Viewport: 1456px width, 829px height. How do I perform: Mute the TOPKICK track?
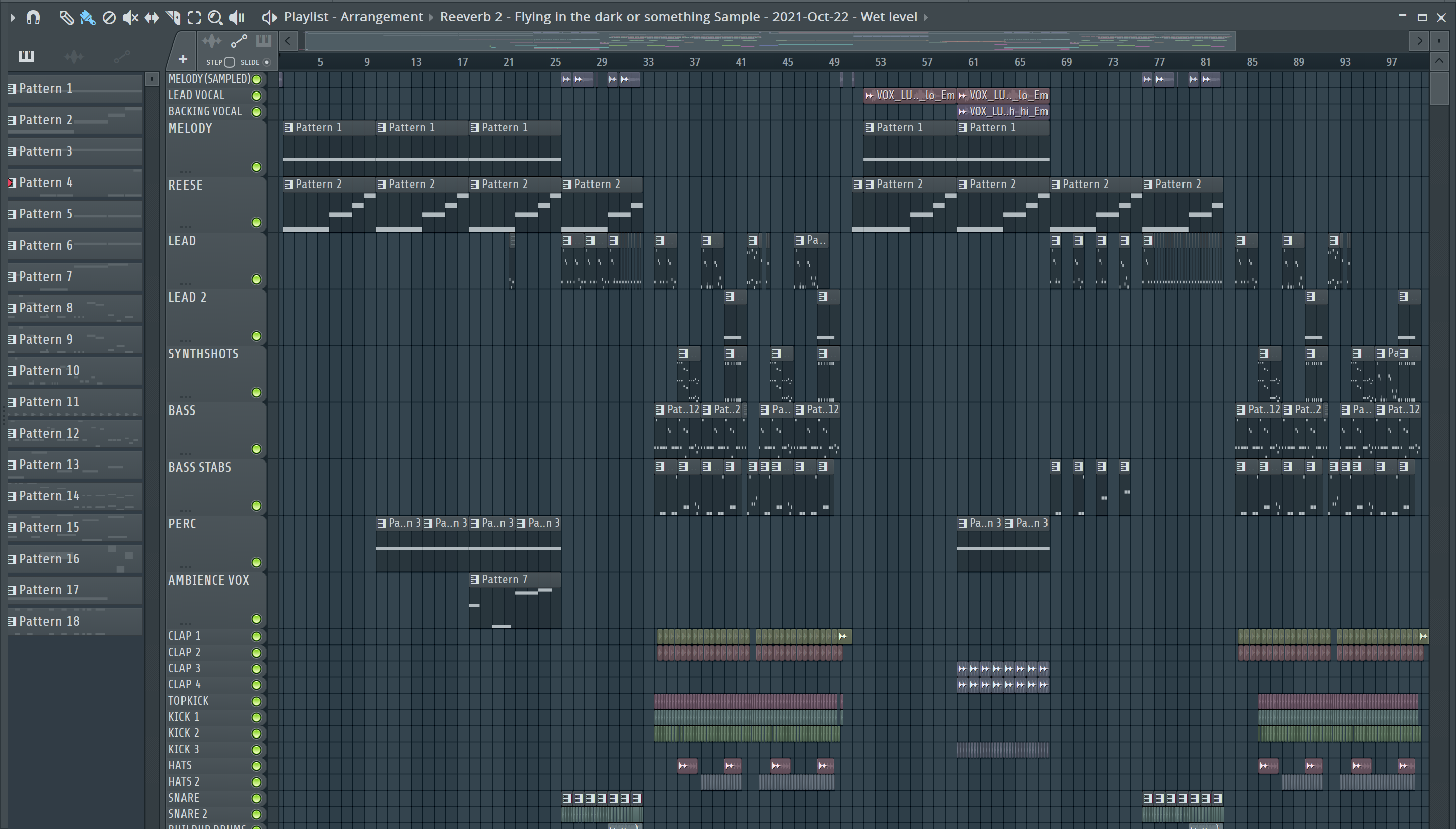click(257, 701)
